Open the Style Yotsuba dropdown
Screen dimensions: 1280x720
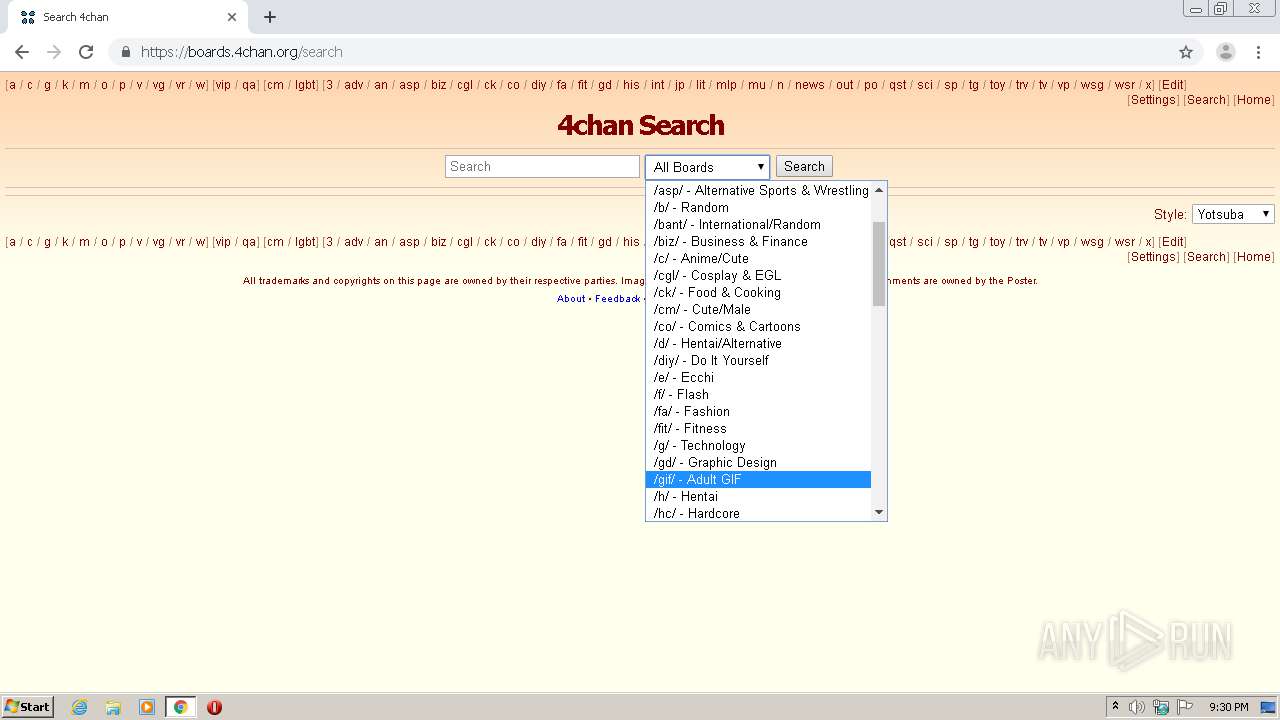coord(1233,214)
